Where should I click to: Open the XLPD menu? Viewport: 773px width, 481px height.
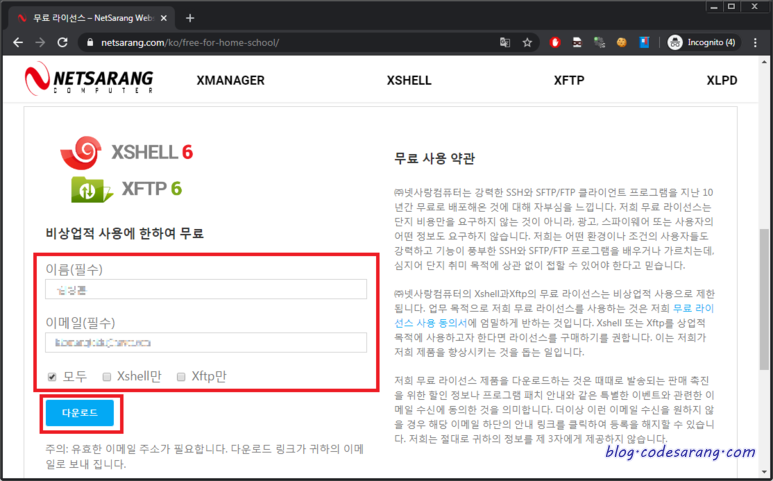[x=722, y=80]
